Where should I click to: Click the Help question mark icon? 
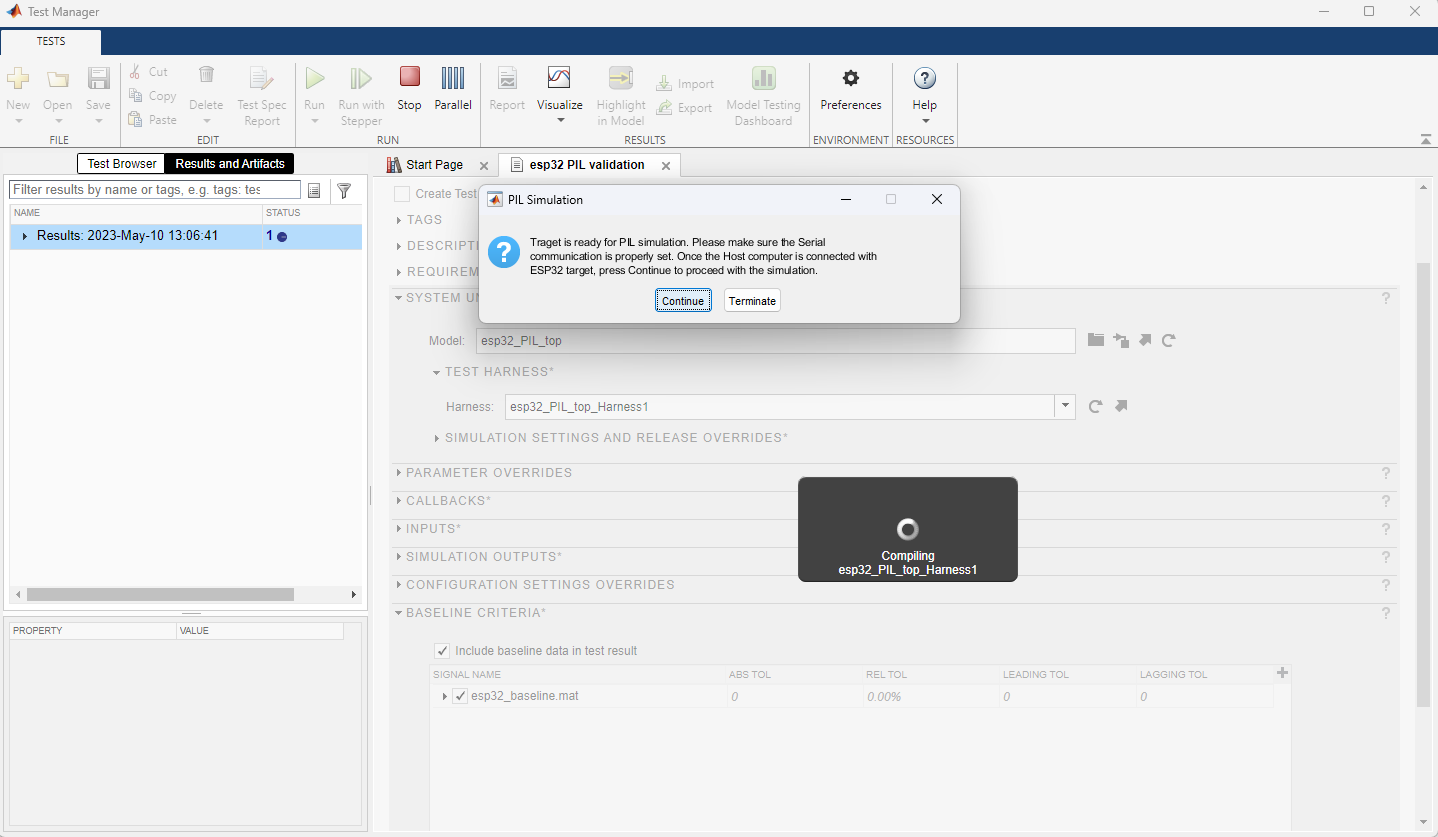(x=925, y=78)
